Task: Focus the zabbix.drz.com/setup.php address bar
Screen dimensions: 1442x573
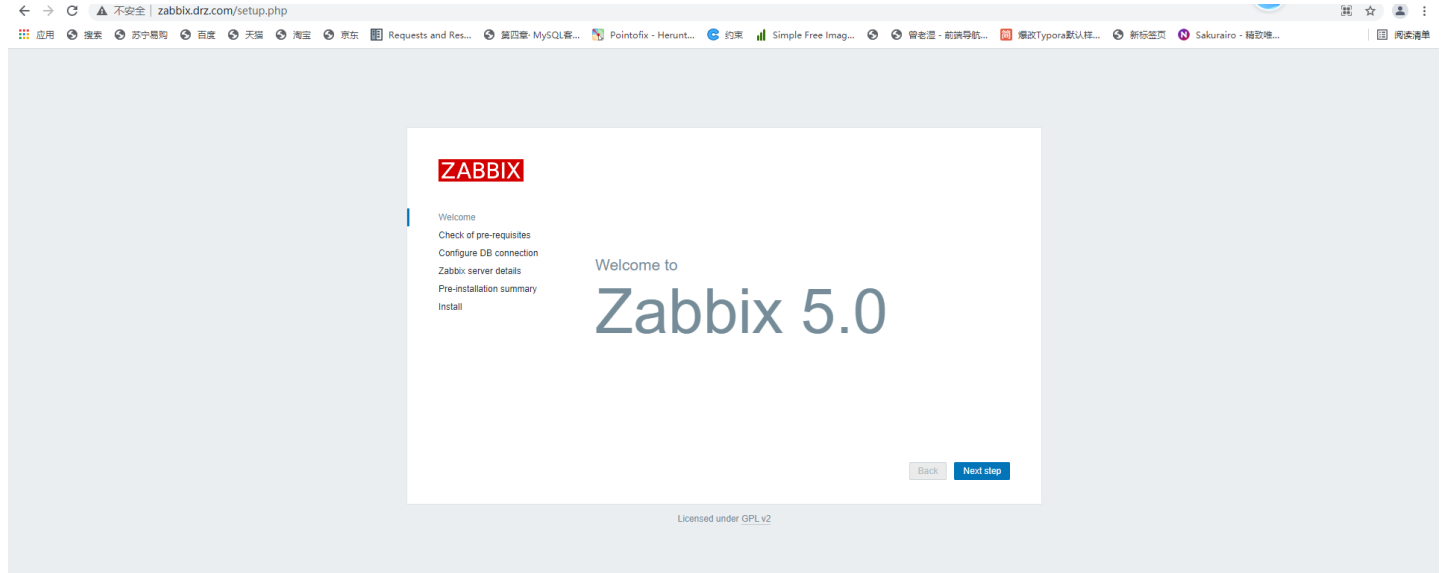Action: [222, 11]
